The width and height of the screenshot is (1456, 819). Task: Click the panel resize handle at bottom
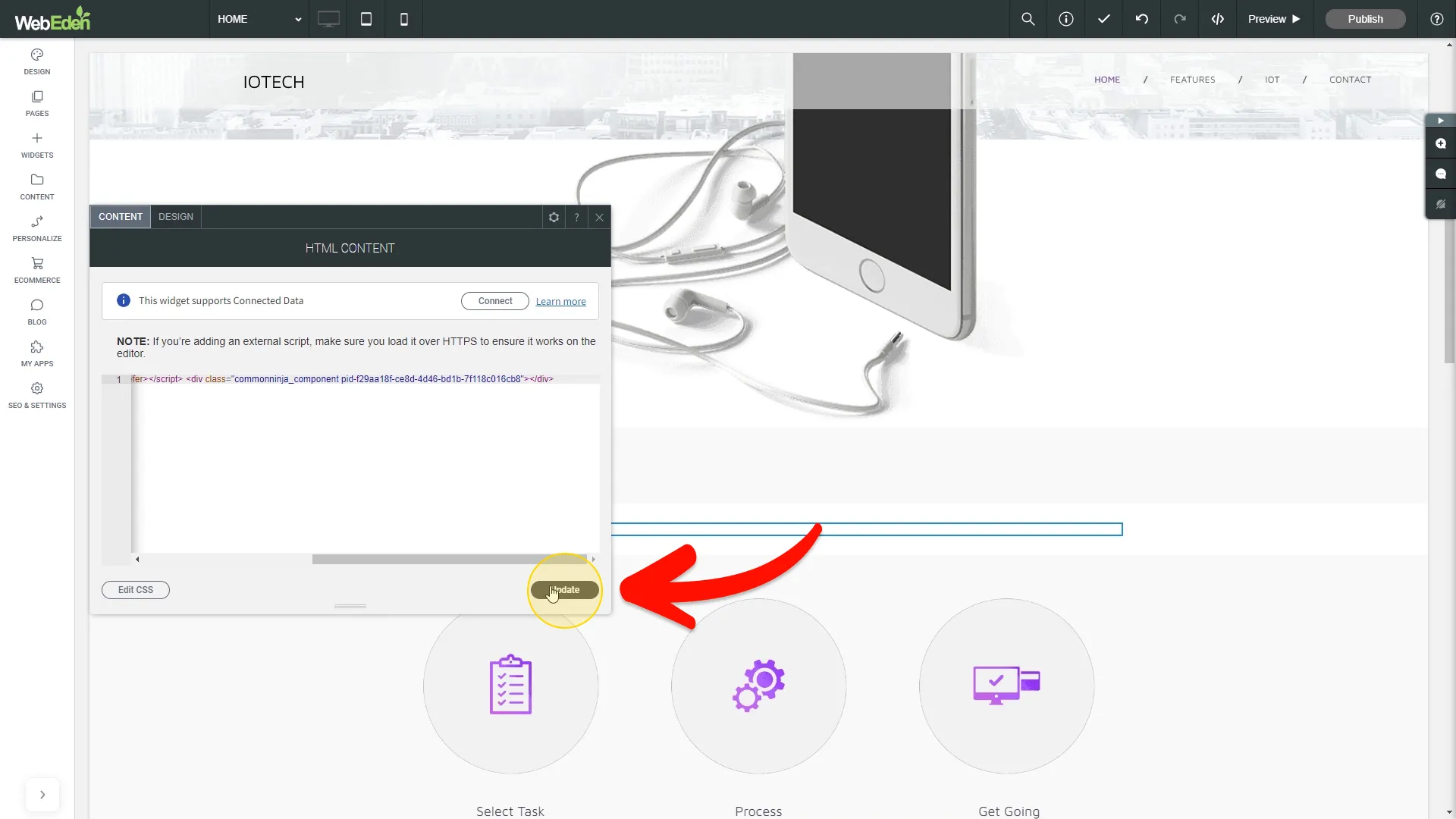pos(350,607)
